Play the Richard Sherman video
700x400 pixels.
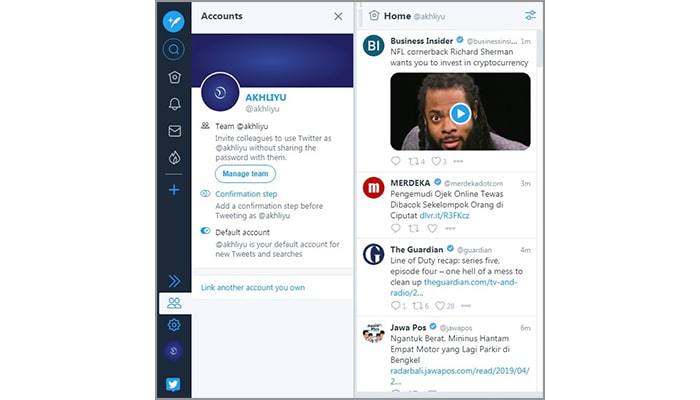460,113
